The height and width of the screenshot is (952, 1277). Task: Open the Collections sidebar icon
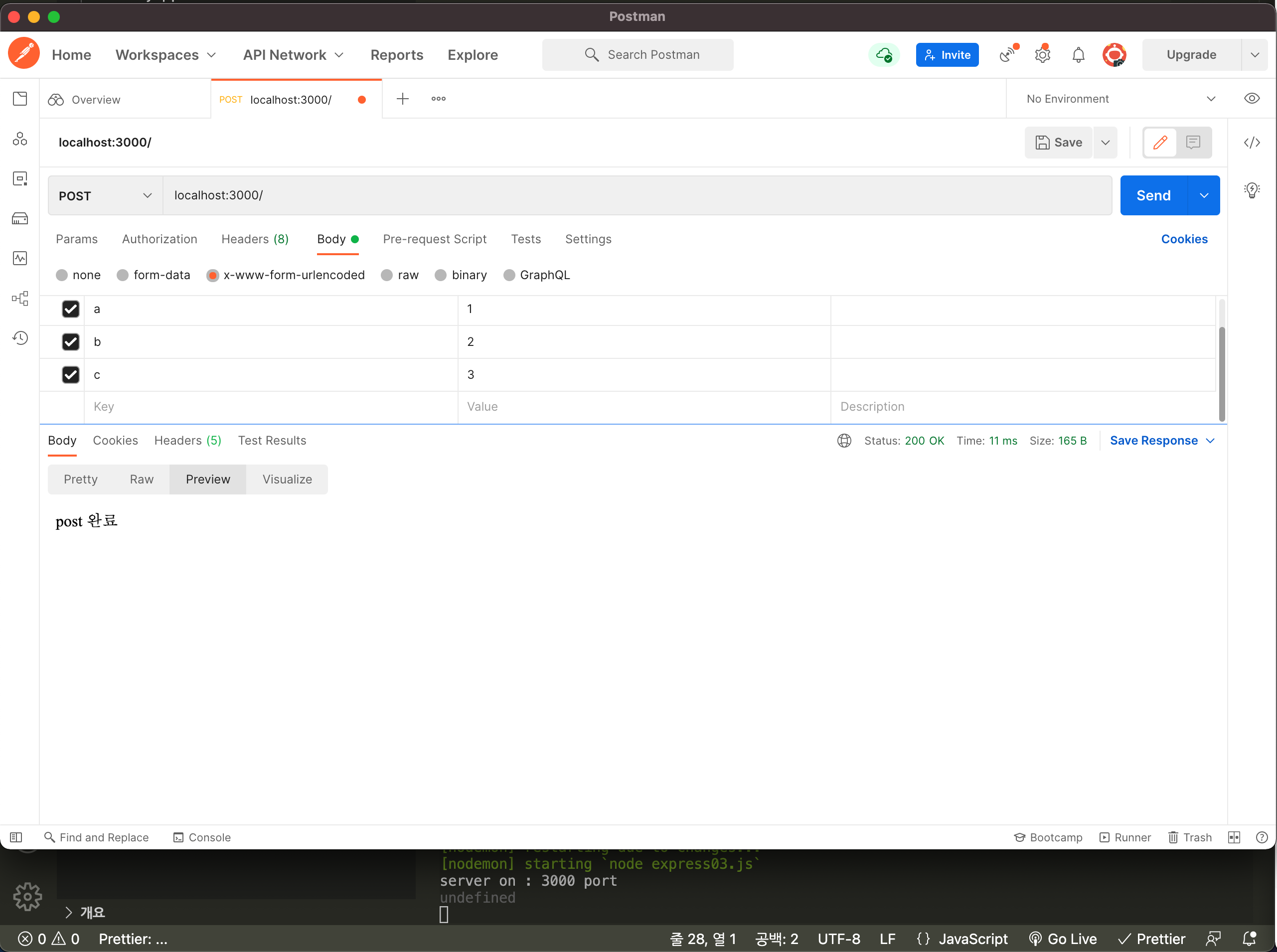20,99
